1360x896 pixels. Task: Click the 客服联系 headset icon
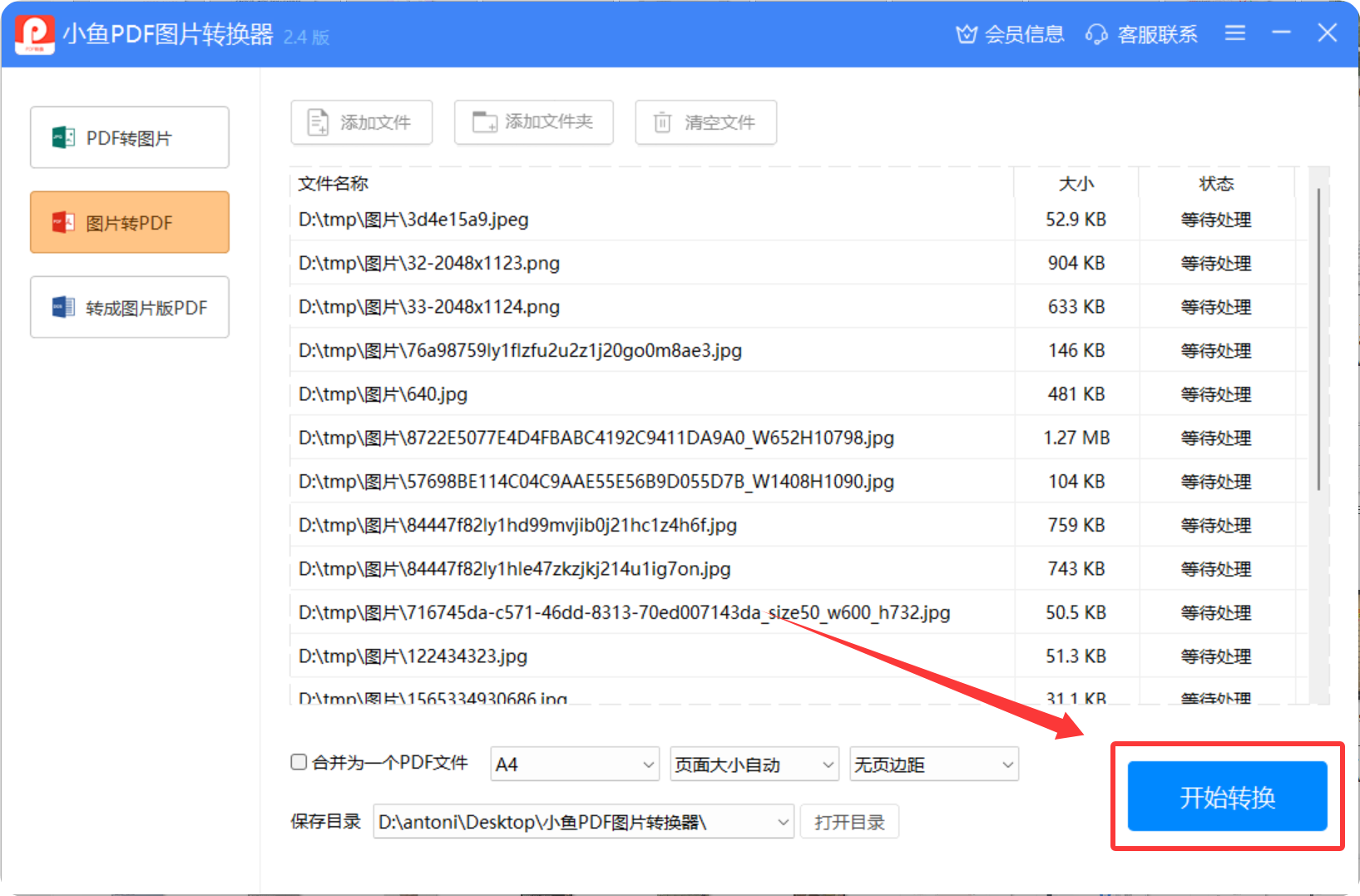(x=1096, y=34)
